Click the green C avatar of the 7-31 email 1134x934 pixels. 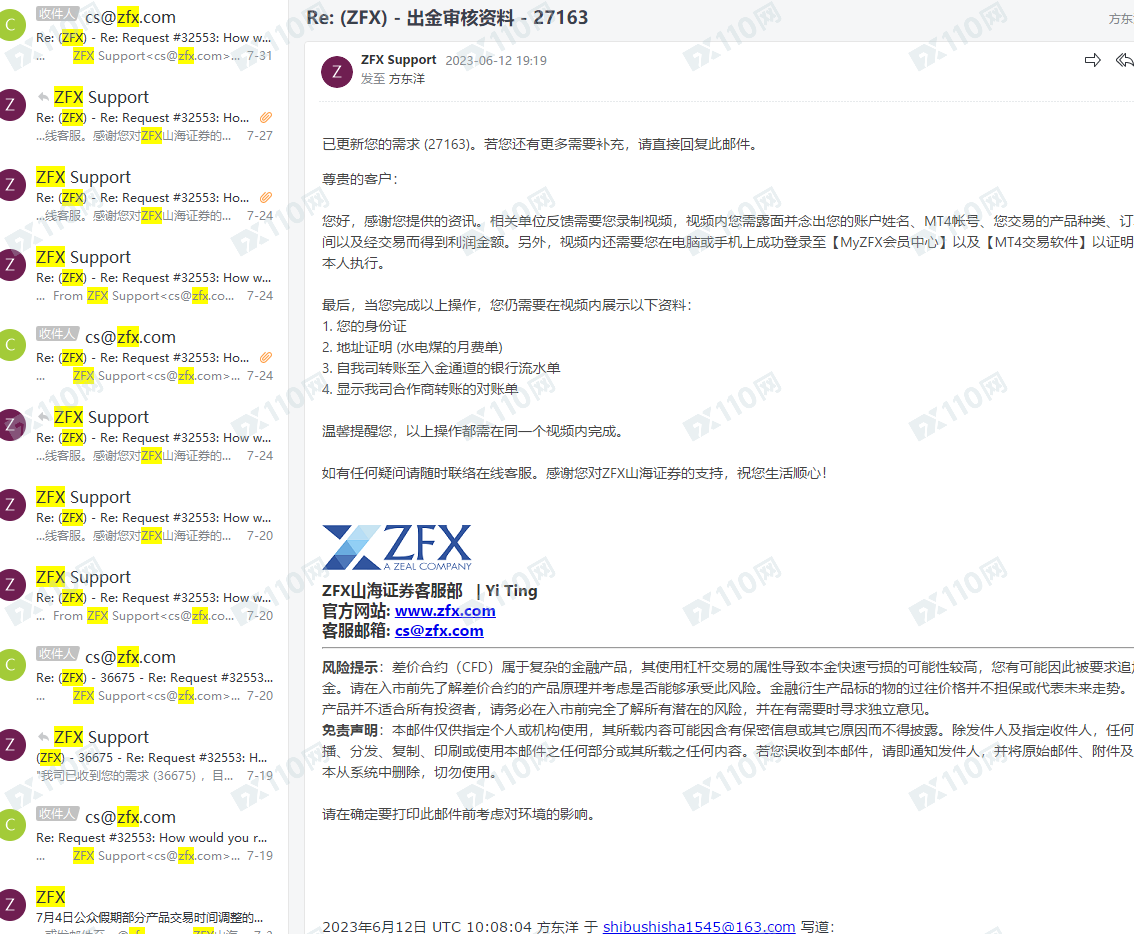tap(11, 25)
